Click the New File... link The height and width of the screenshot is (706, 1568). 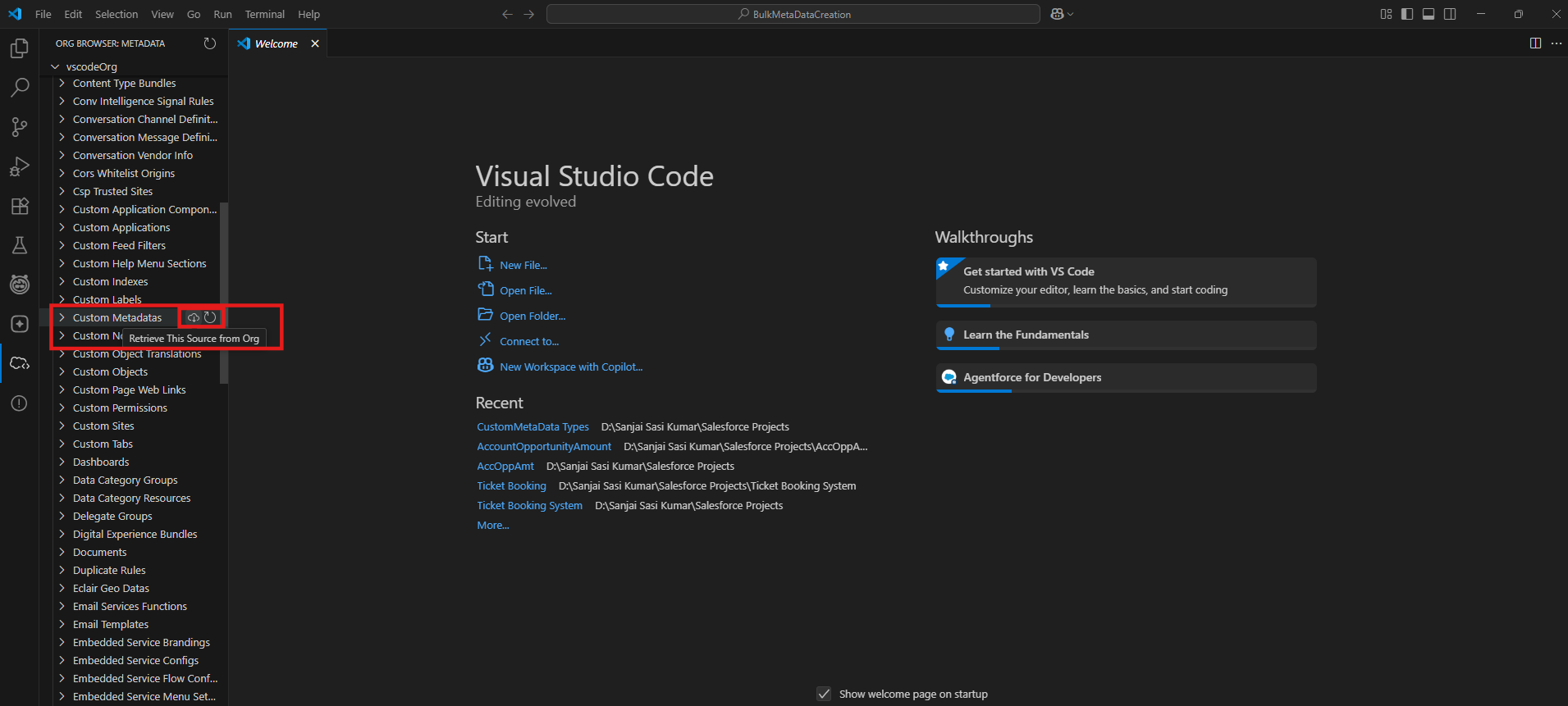point(523,265)
